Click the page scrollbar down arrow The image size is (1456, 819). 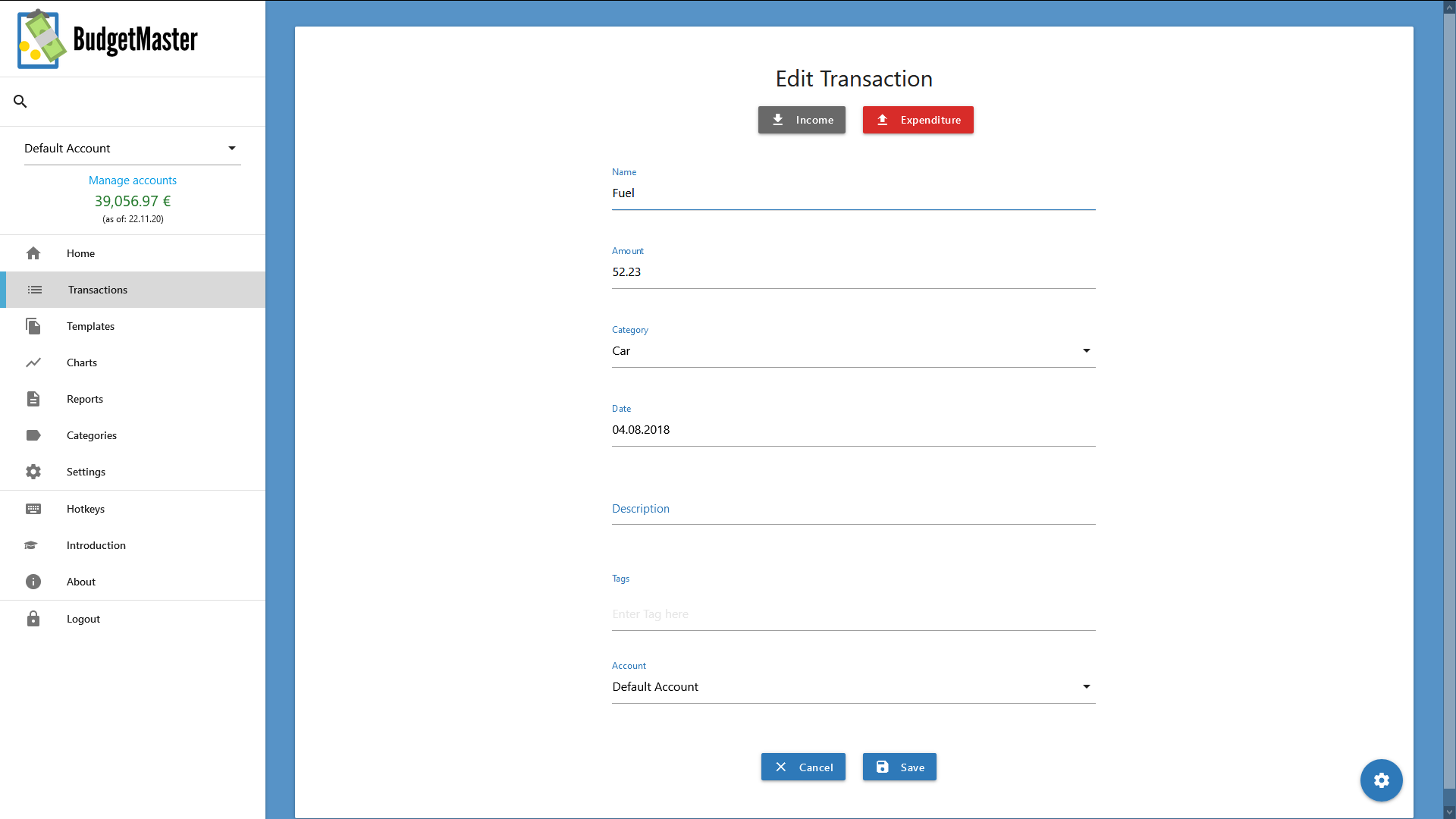pyautogui.click(x=1449, y=812)
